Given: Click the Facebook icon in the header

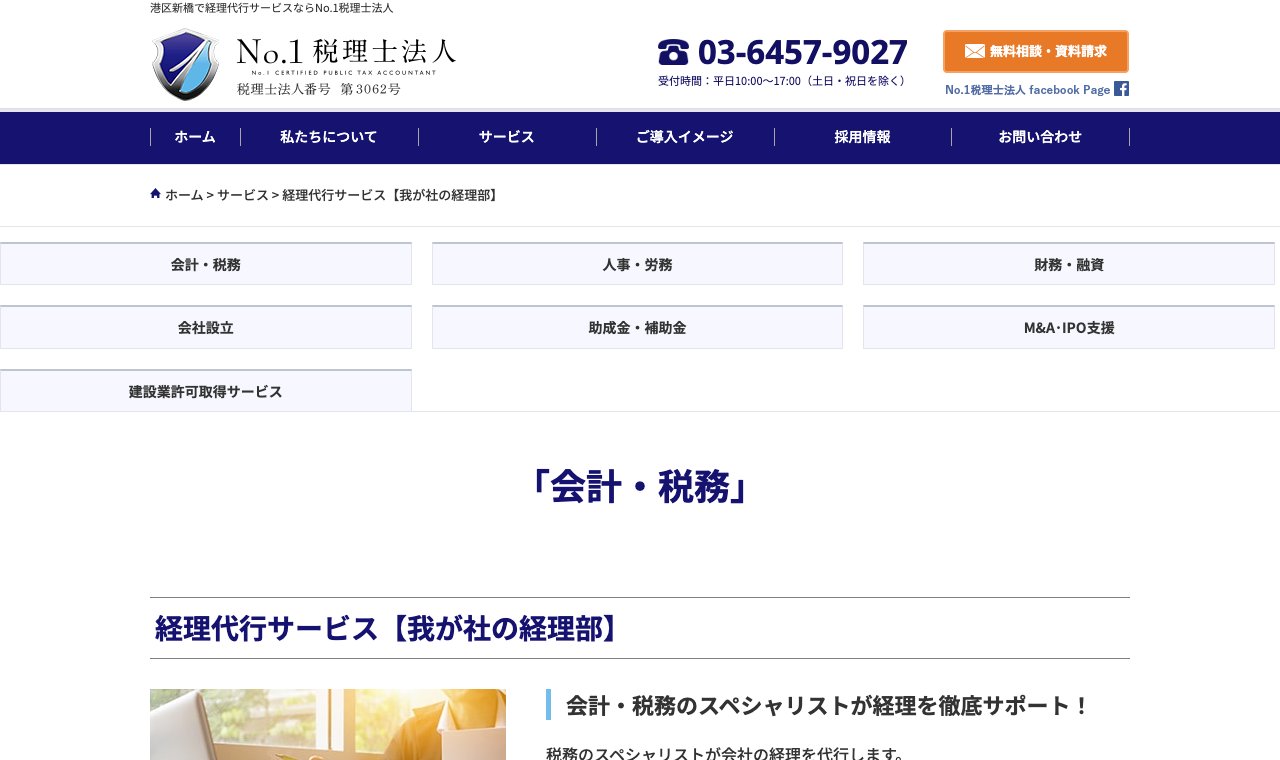Looking at the screenshot, I should [x=1122, y=89].
